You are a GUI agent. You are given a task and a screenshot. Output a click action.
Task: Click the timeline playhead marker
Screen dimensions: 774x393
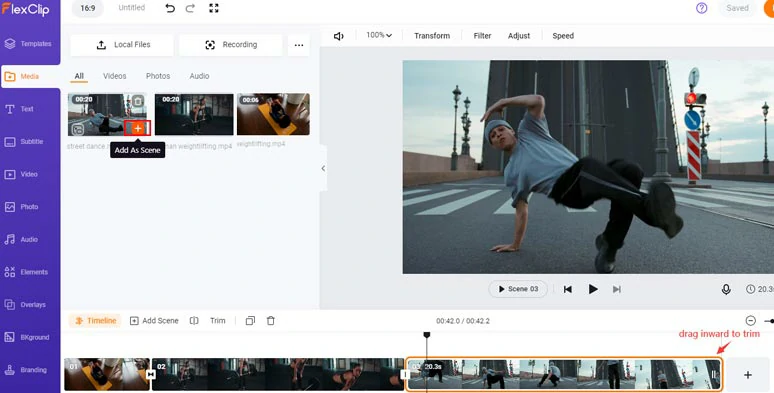pyautogui.click(x=426, y=335)
